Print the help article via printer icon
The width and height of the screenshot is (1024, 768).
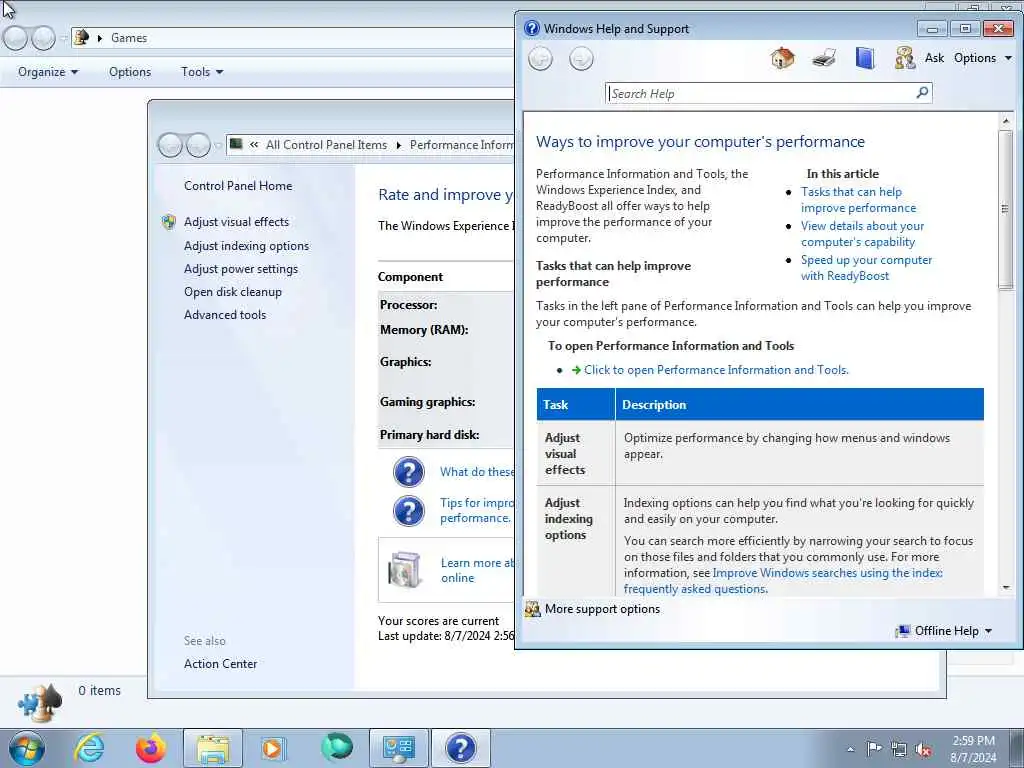pos(824,59)
